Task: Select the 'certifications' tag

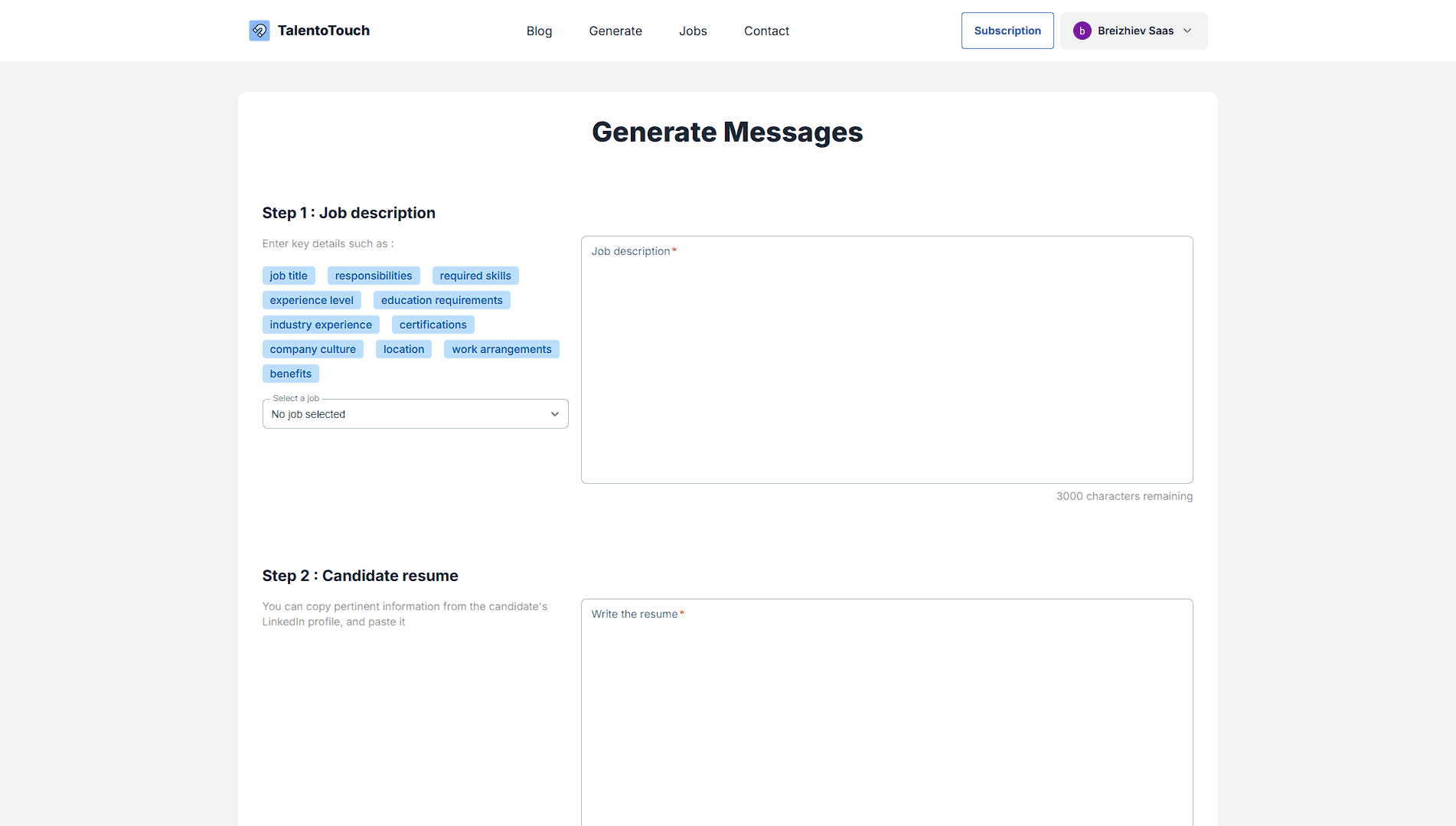Action: (x=432, y=324)
